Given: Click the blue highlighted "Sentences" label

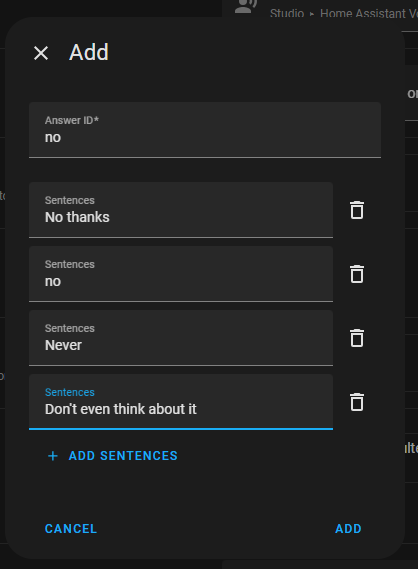Looking at the screenshot, I should [70, 392].
